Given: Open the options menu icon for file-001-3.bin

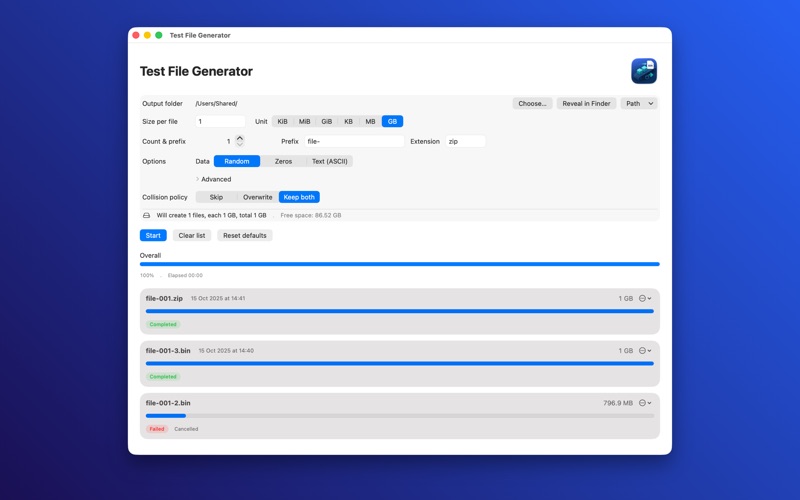Looking at the screenshot, I should tap(645, 351).
